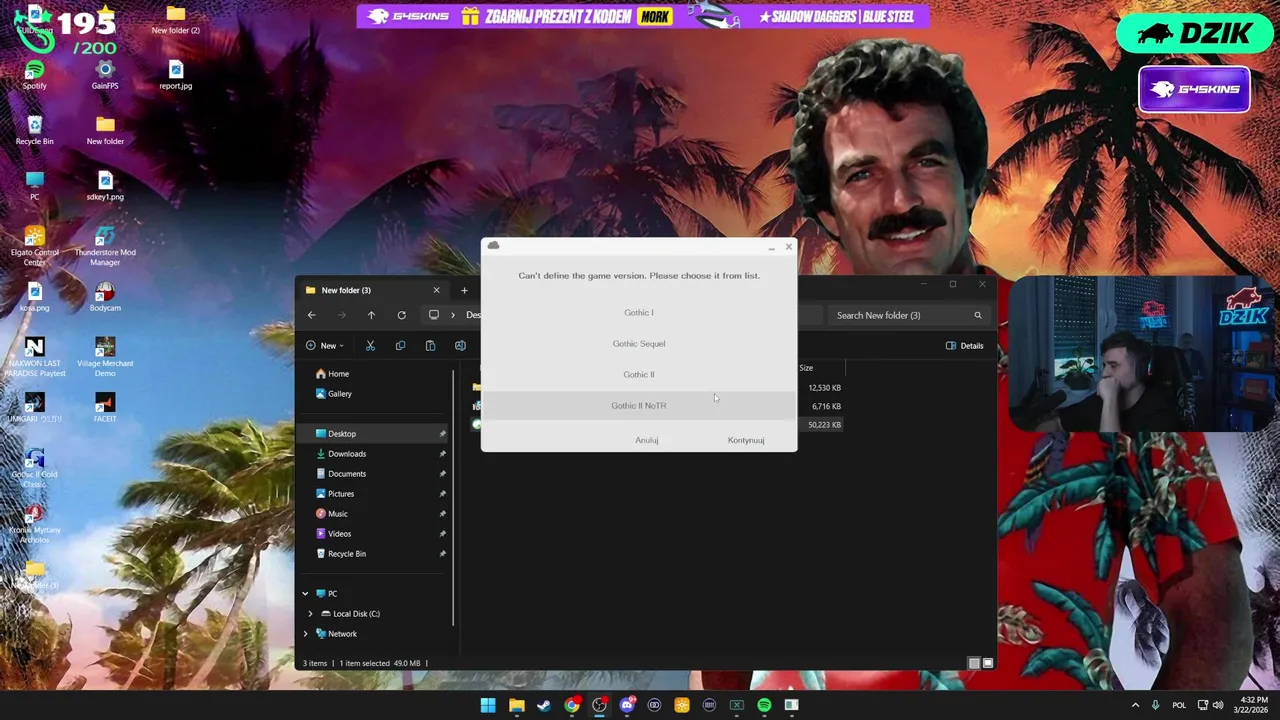Open Spotify desktop shortcut
This screenshot has width=1280, height=720.
pyautogui.click(x=34, y=75)
